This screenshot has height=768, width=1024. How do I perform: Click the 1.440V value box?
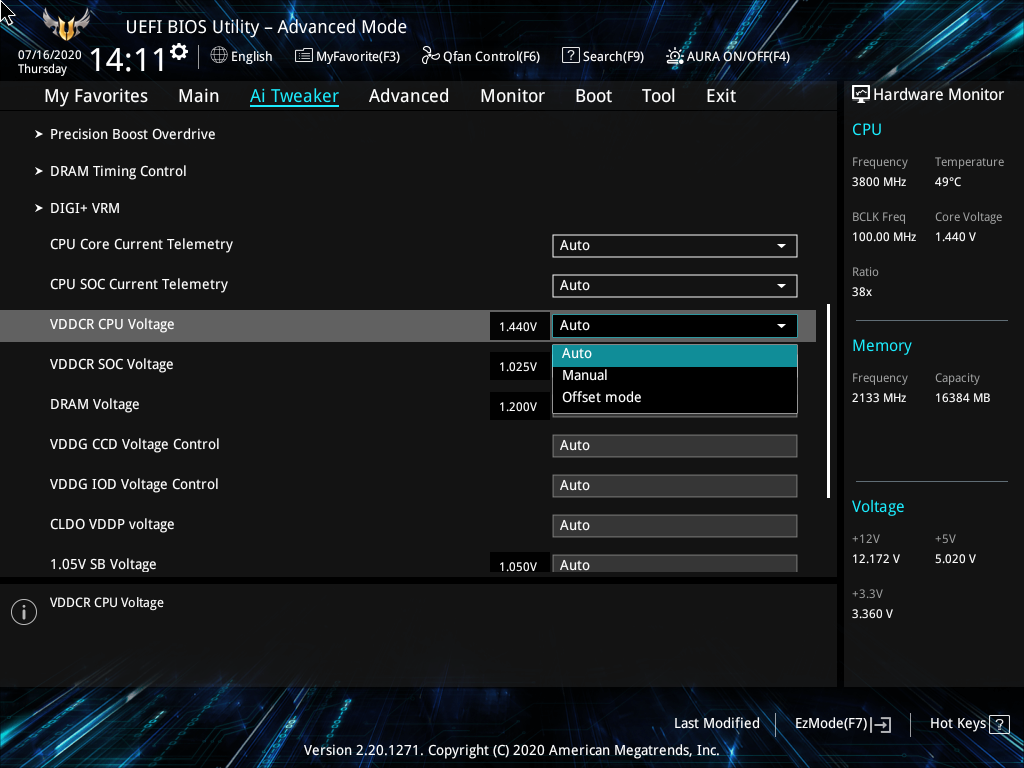click(x=519, y=326)
